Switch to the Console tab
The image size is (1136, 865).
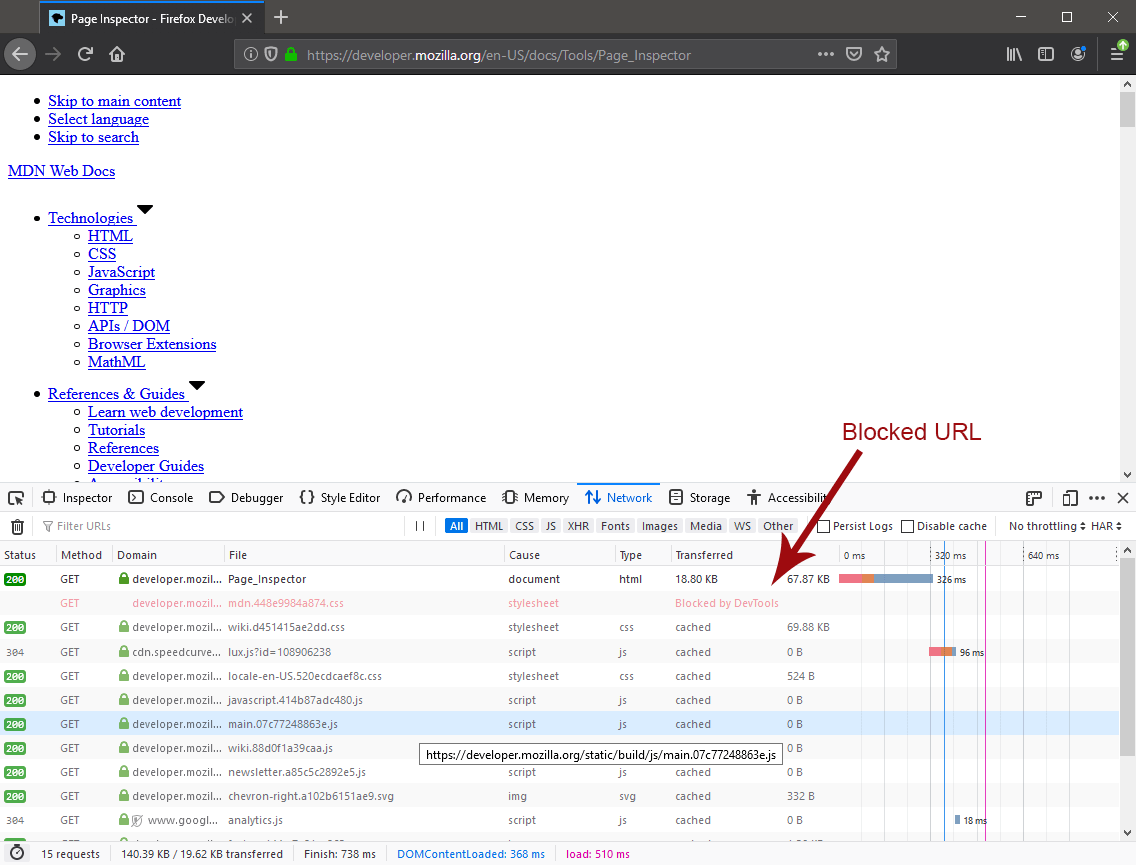(x=160, y=498)
